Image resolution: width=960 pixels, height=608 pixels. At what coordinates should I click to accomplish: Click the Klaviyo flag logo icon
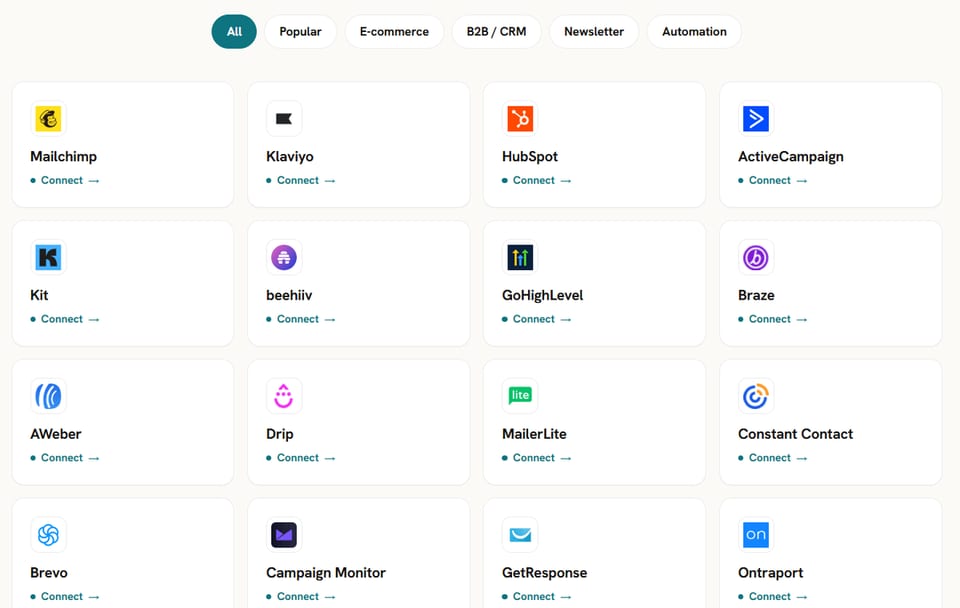pos(284,119)
